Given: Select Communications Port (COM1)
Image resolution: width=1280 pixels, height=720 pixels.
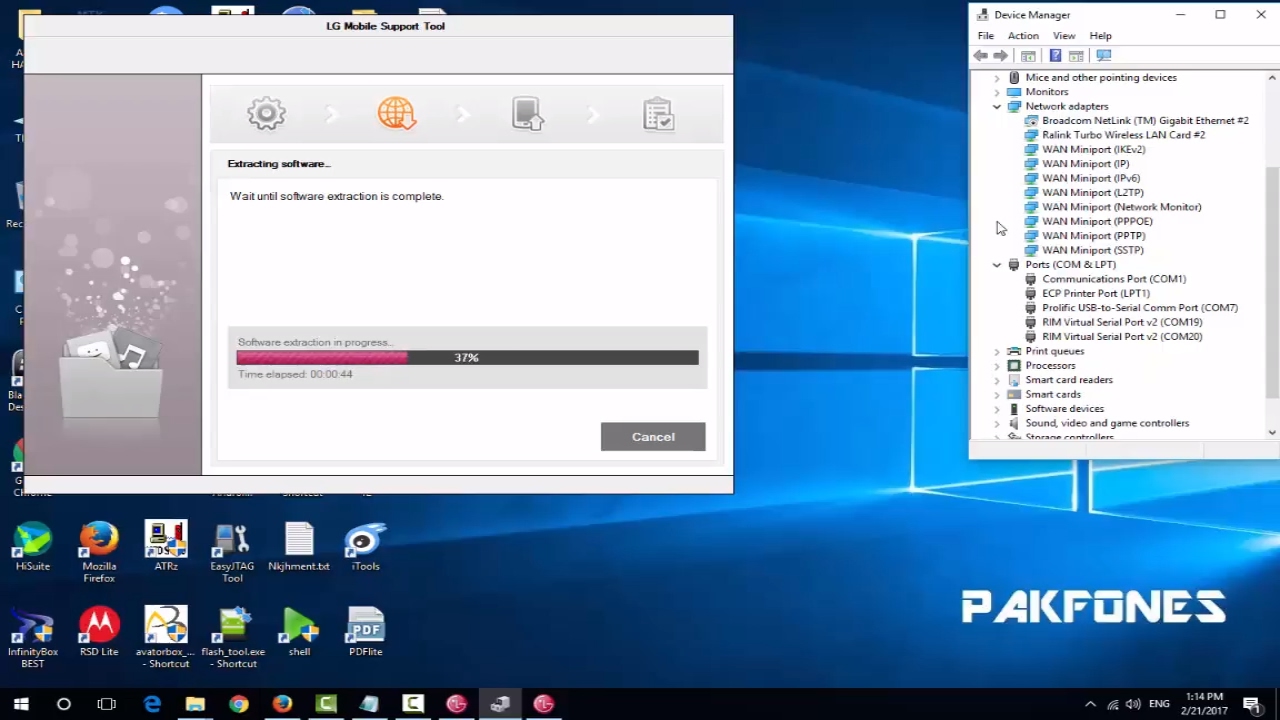Looking at the screenshot, I should click(x=1114, y=279).
